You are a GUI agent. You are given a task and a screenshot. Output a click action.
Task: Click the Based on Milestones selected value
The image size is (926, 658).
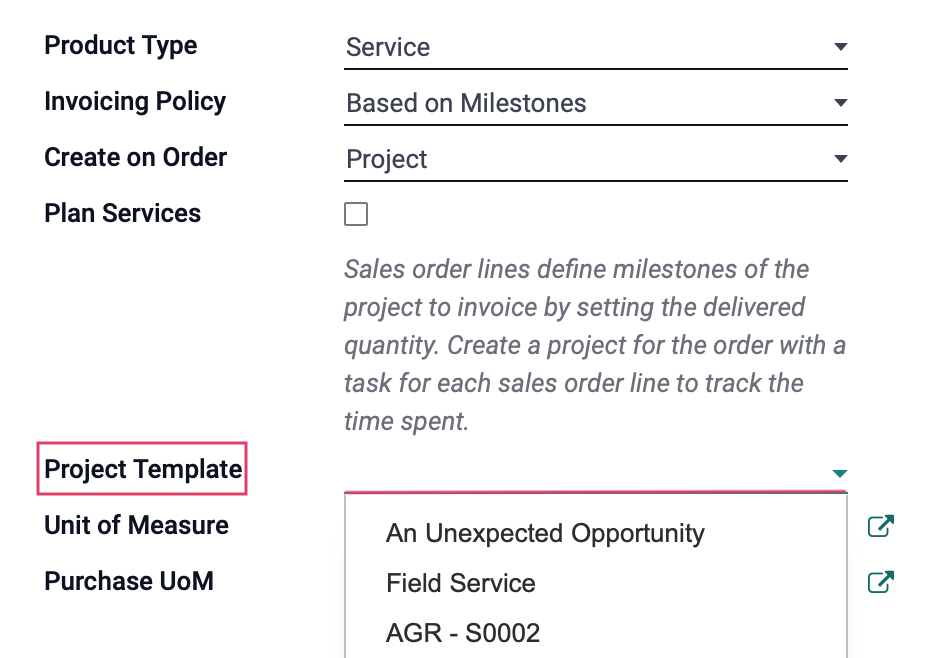(x=466, y=103)
